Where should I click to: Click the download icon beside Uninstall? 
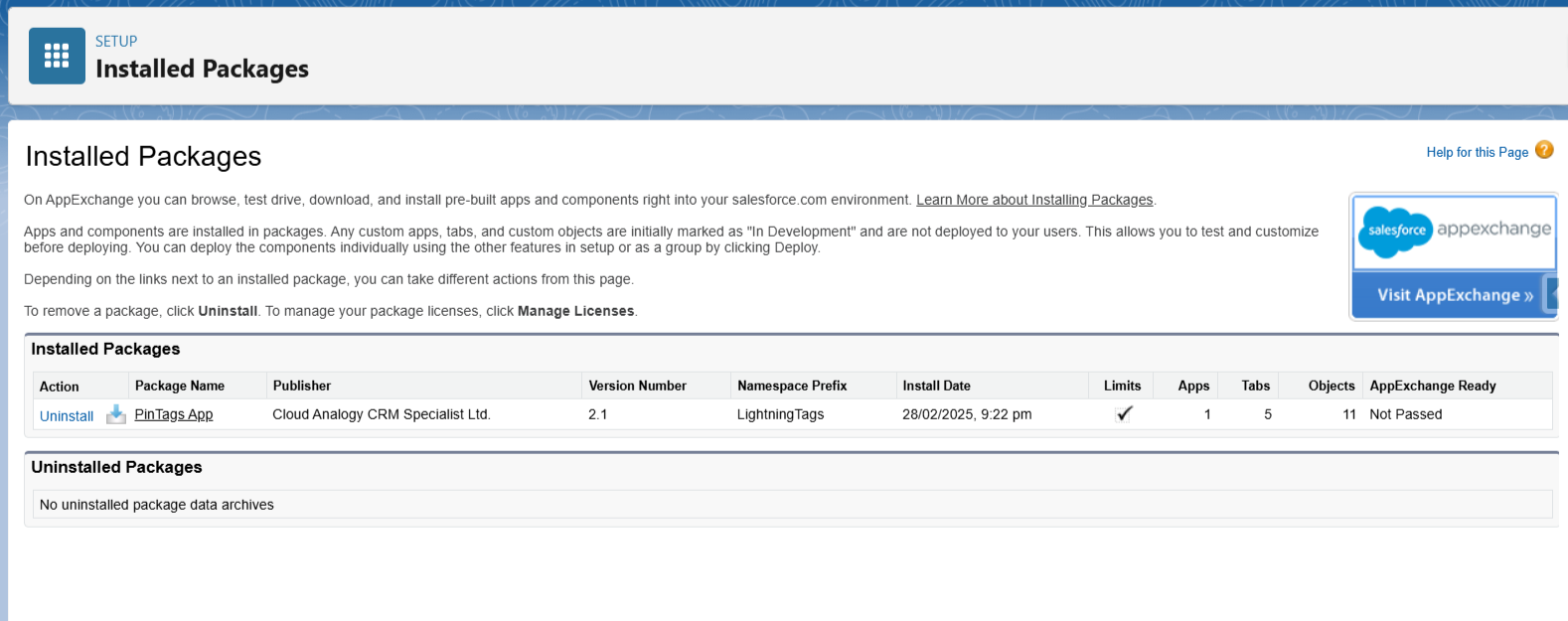(x=116, y=414)
